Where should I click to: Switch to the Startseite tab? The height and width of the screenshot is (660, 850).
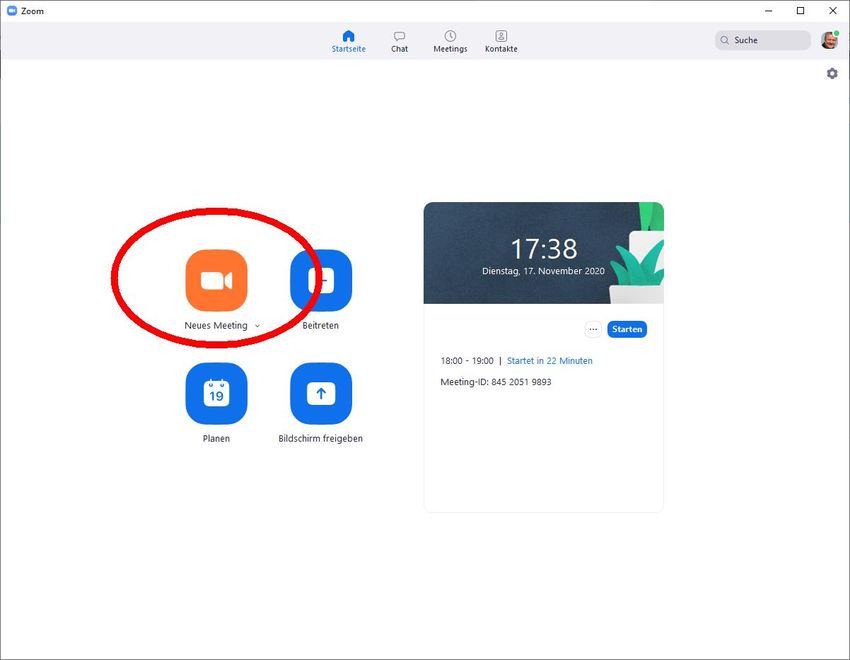tap(349, 41)
